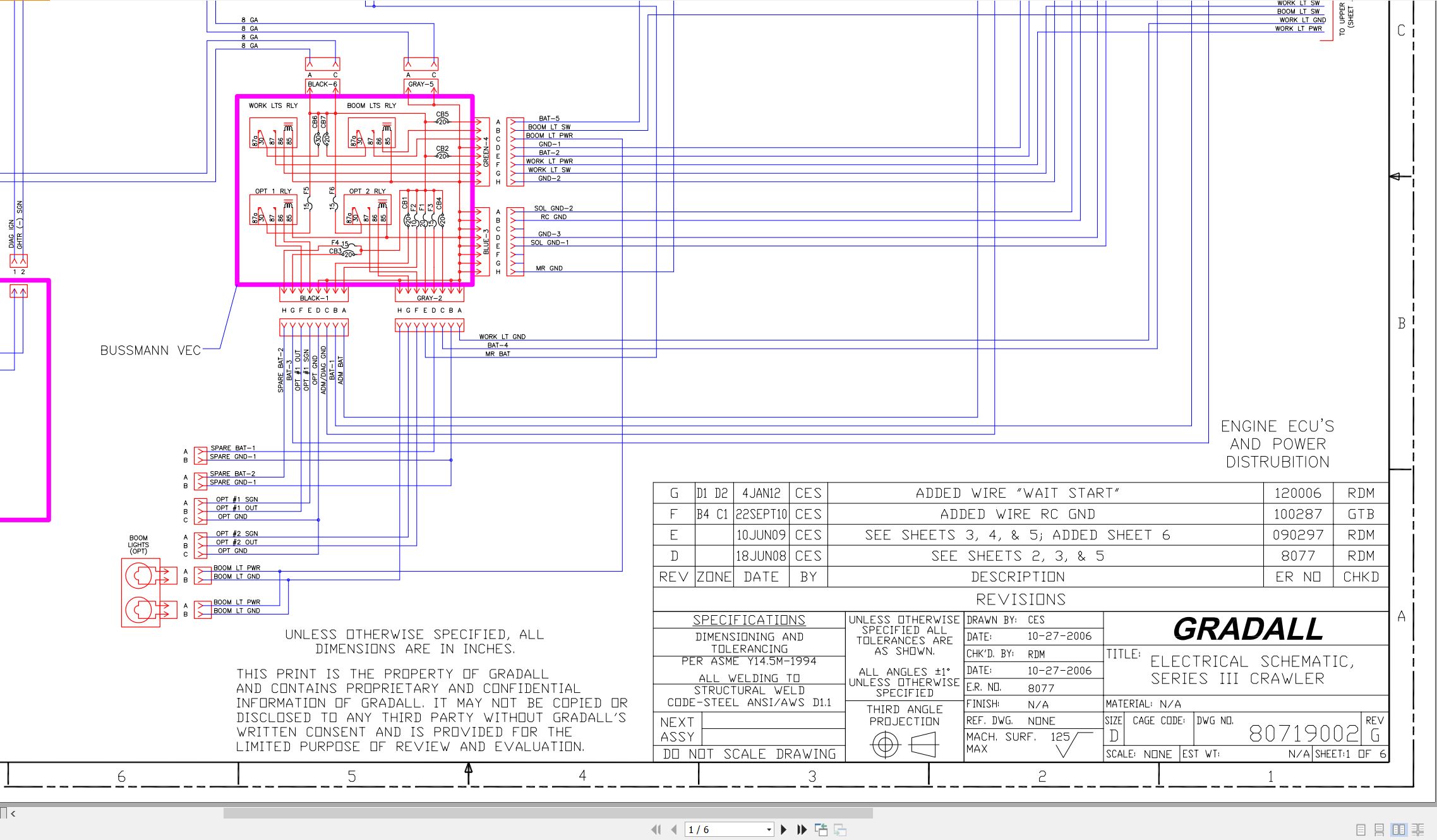
Task: Click the MR GND wire label
Action: tap(549, 268)
